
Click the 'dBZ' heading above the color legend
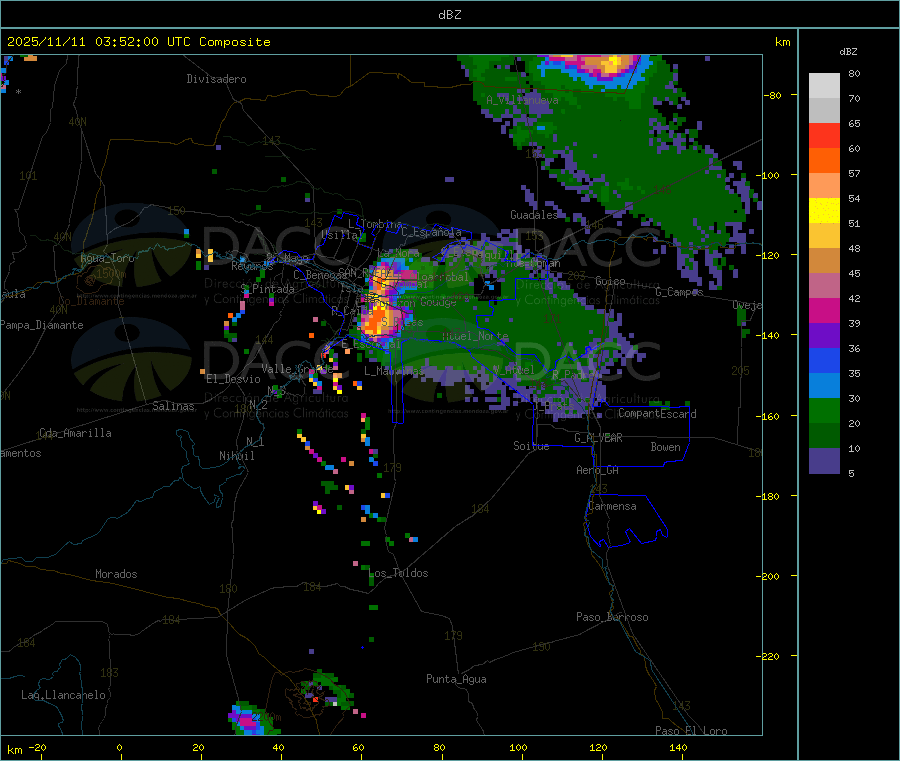[848, 52]
